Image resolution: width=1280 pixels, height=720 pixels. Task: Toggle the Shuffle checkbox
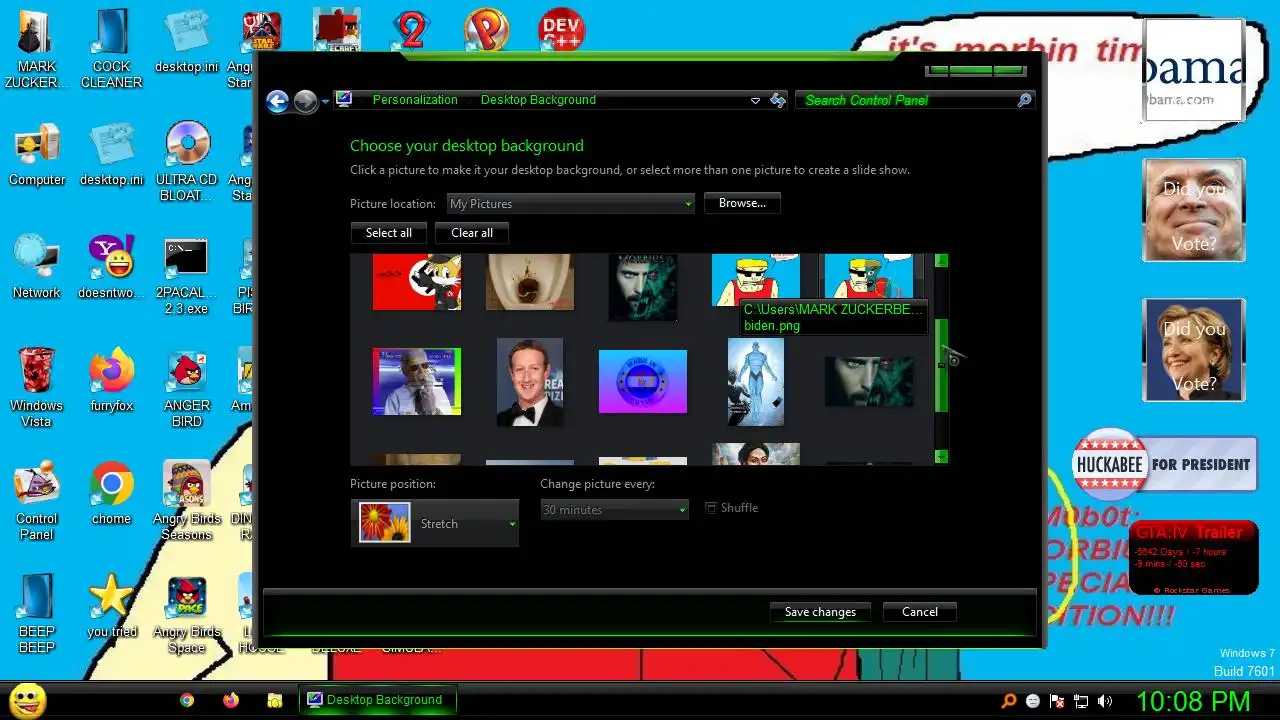[711, 508]
